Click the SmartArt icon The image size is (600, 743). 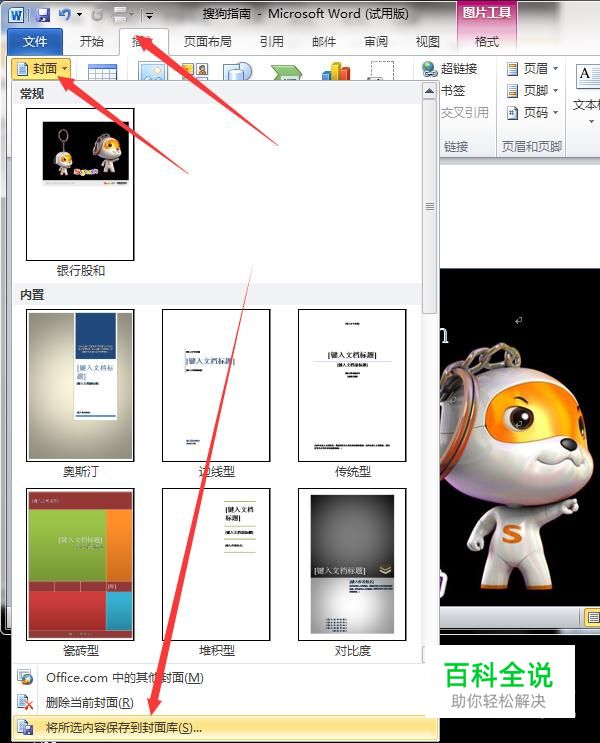click(287, 72)
